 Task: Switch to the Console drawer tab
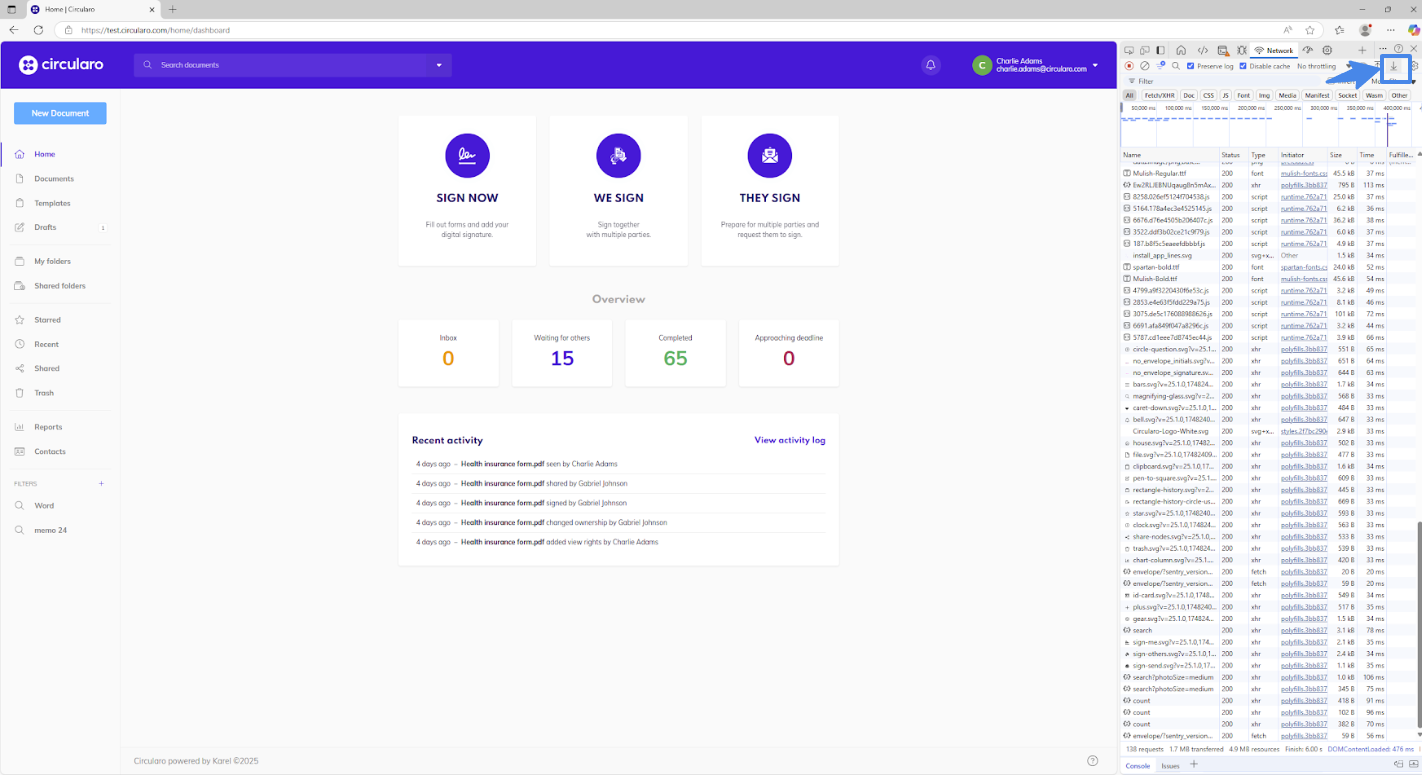1138,765
